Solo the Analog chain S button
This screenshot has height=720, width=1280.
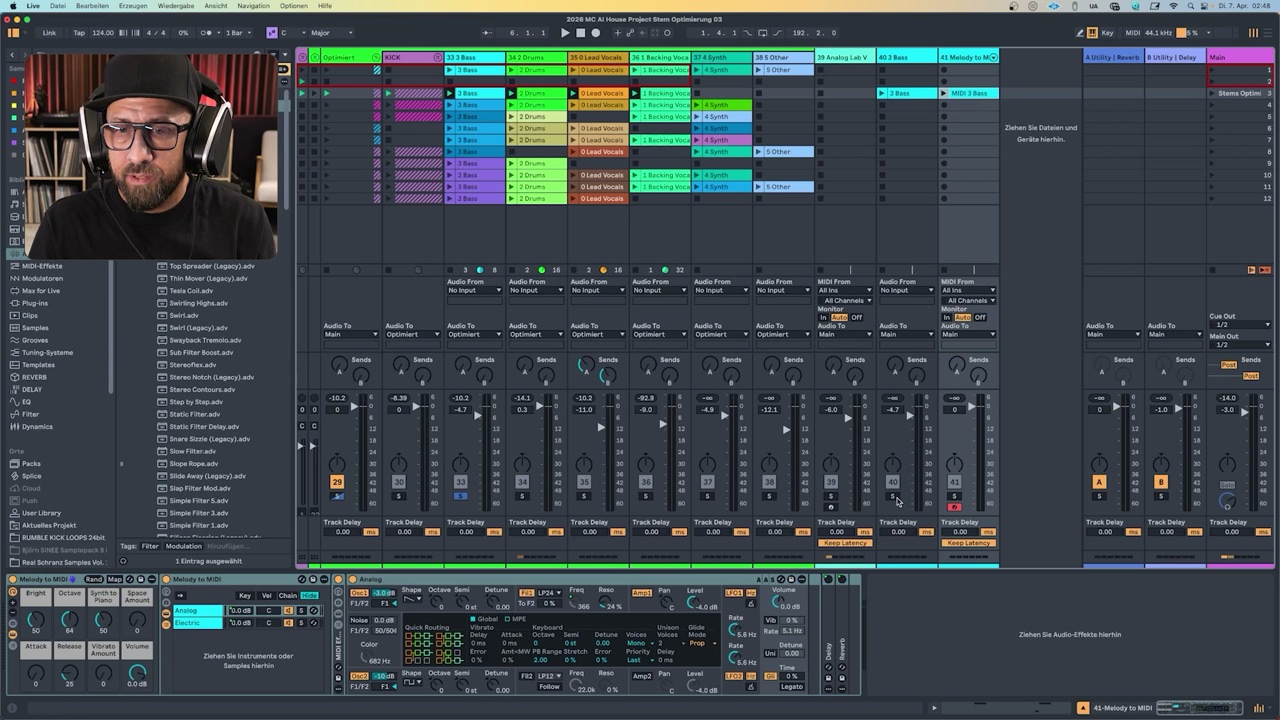301,610
